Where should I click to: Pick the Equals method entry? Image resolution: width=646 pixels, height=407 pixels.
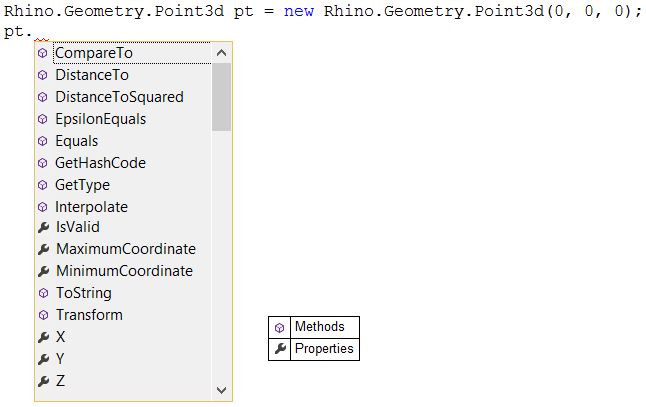76,141
